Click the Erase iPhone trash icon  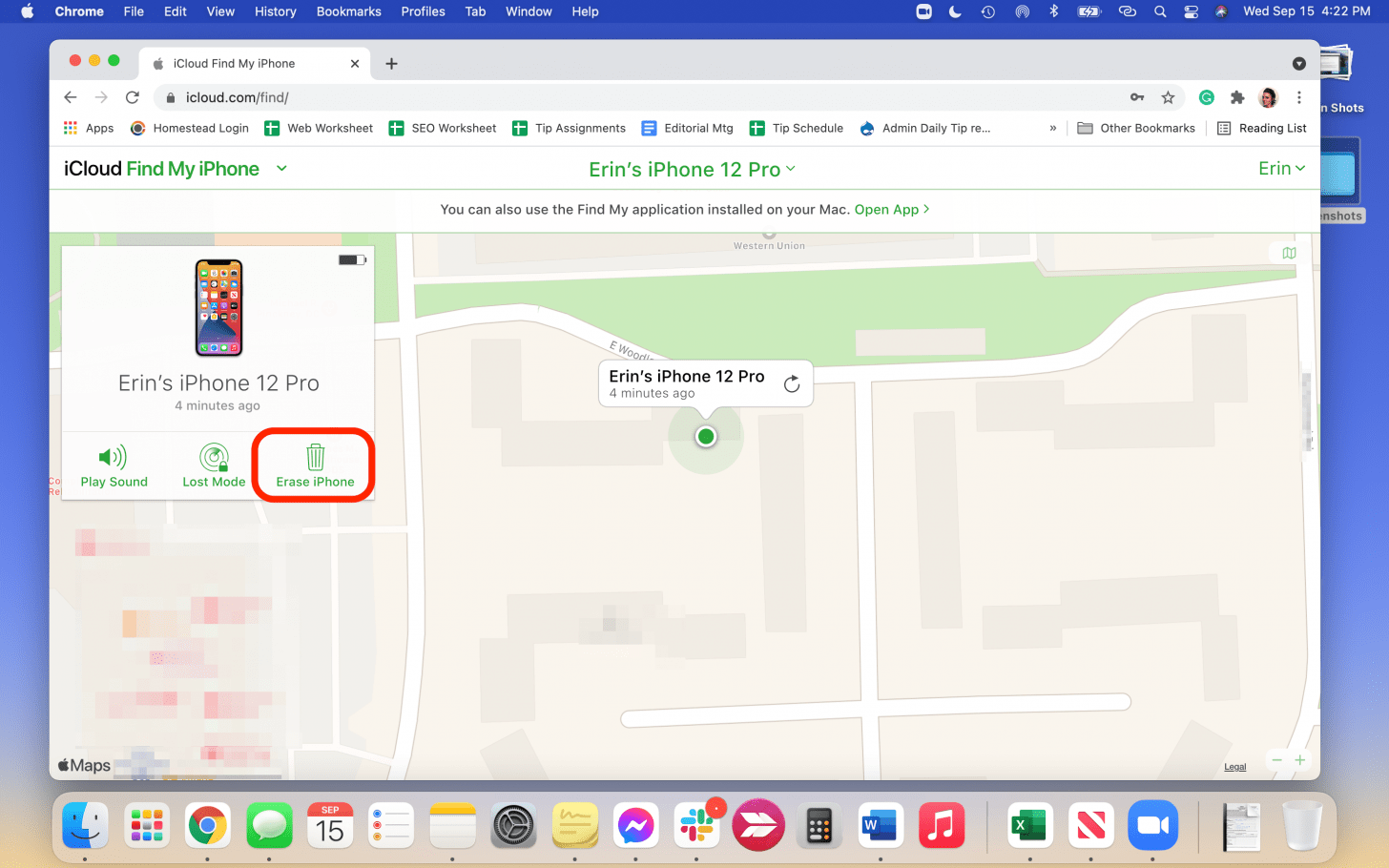click(315, 457)
